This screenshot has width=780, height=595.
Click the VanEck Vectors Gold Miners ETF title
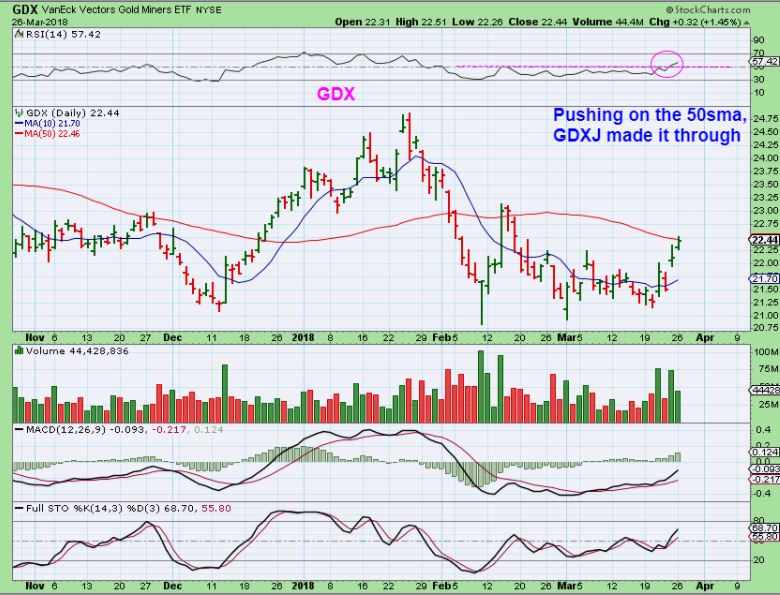[x=115, y=9]
